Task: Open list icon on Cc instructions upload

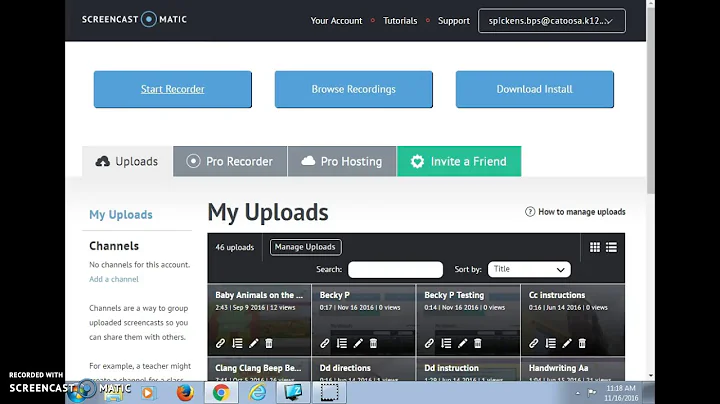Action: point(551,343)
